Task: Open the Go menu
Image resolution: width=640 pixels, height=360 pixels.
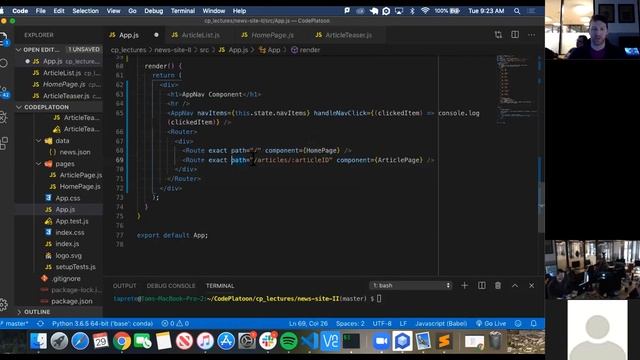Action: click(x=132, y=11)
